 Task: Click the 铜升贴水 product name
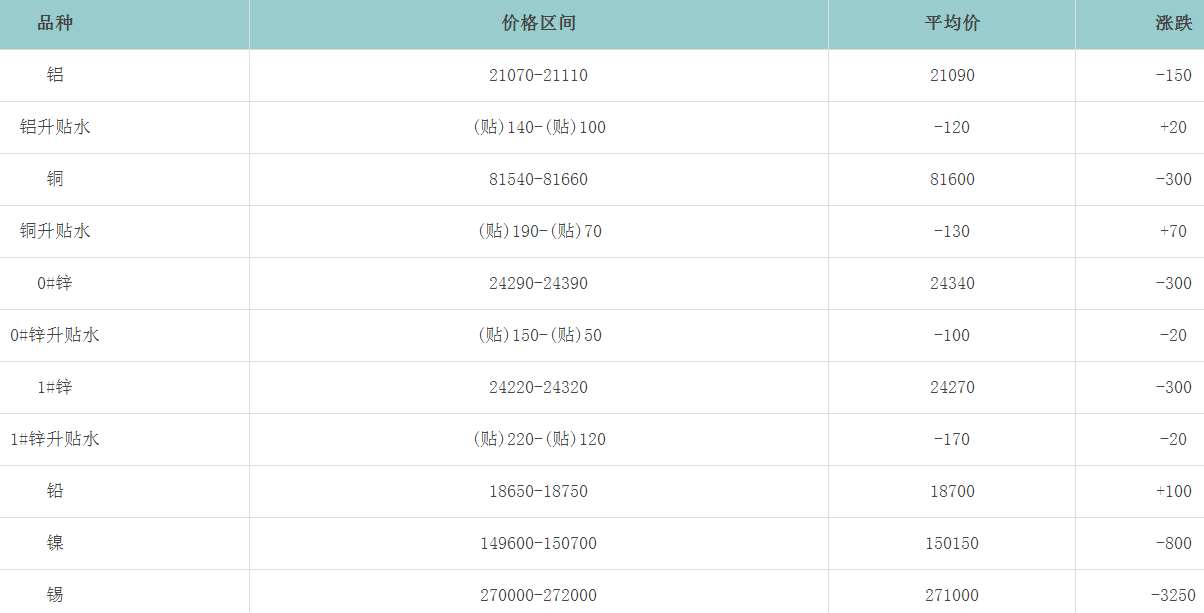(55, 231)
